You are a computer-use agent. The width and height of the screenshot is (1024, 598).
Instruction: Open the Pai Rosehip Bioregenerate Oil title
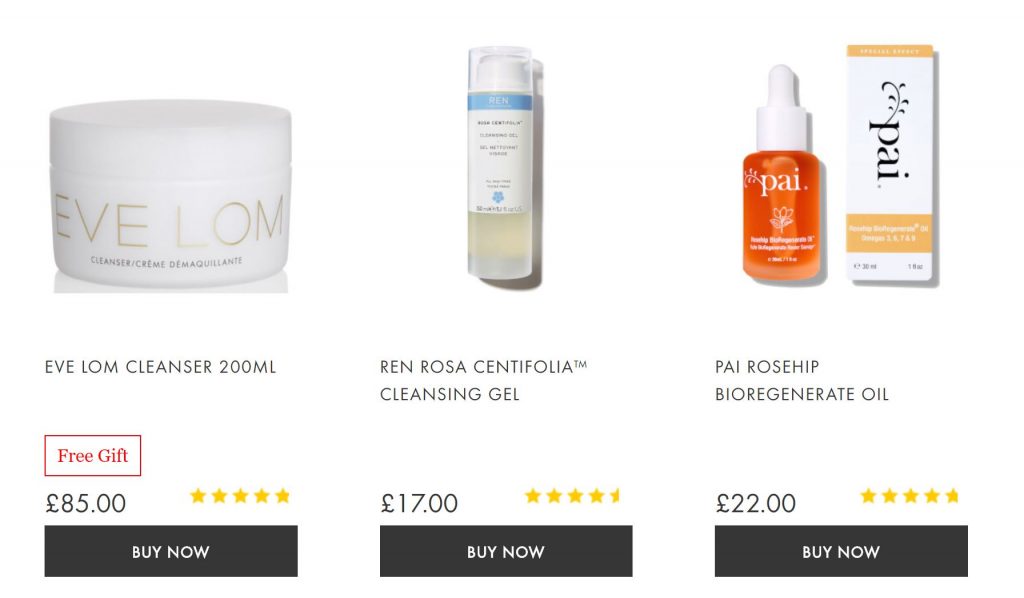click(802, 381)
